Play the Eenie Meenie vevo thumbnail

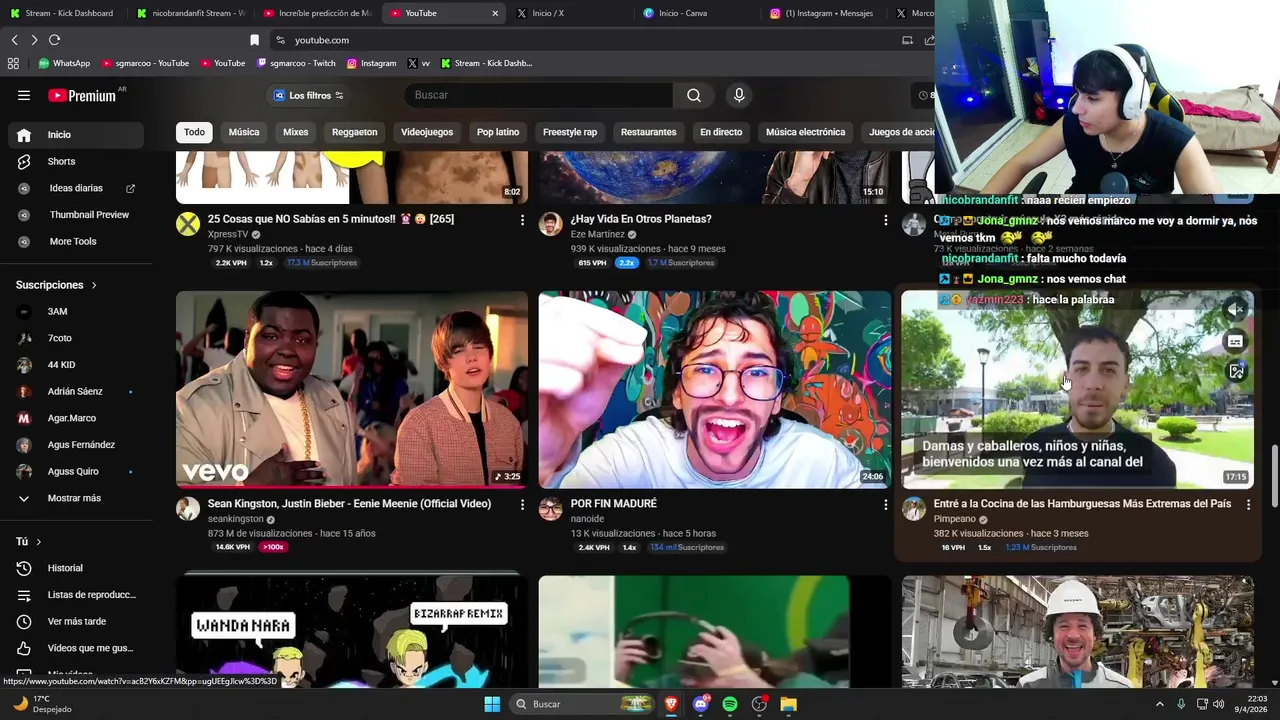[x=352, y=389]
